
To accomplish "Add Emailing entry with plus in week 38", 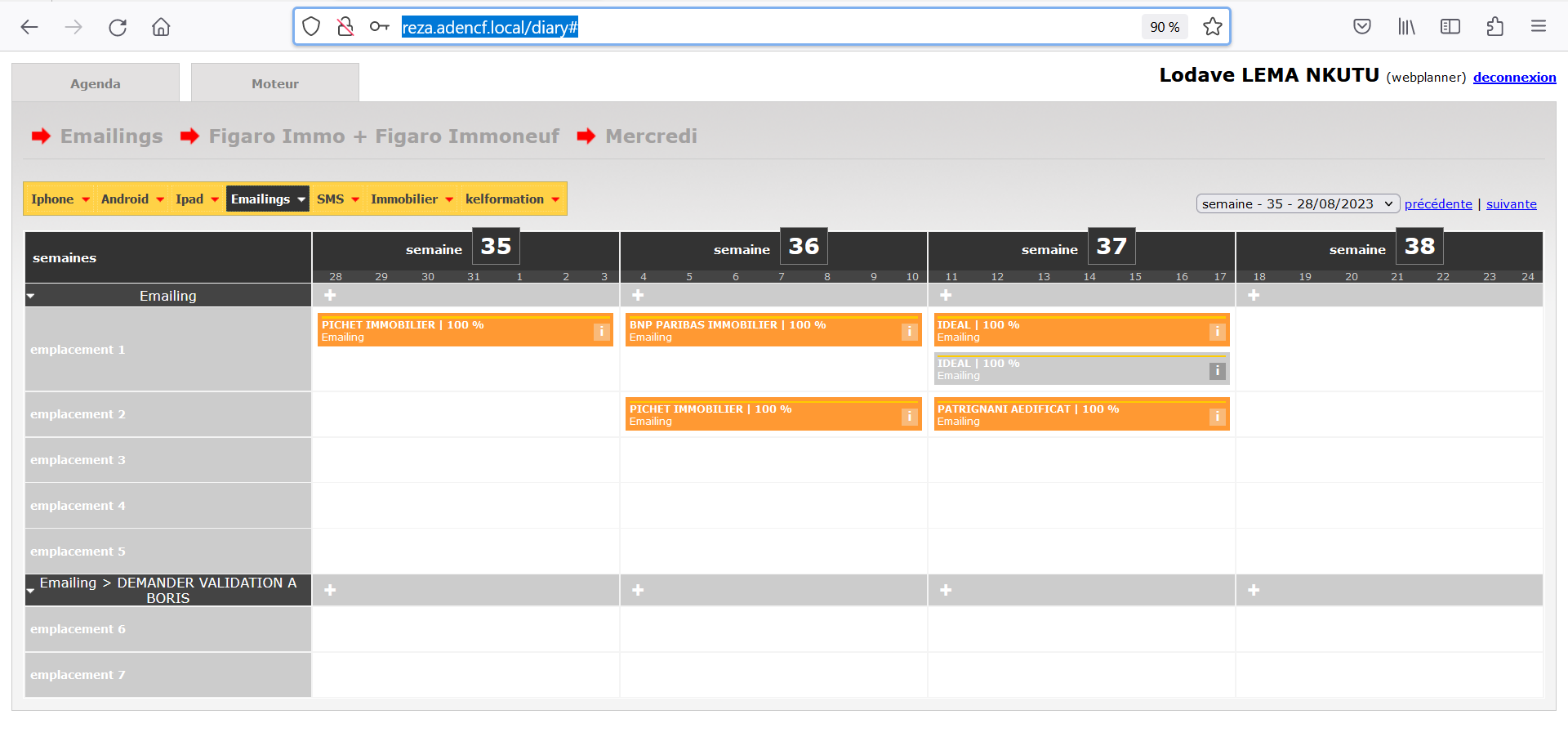I will [x=1254, y=295].
